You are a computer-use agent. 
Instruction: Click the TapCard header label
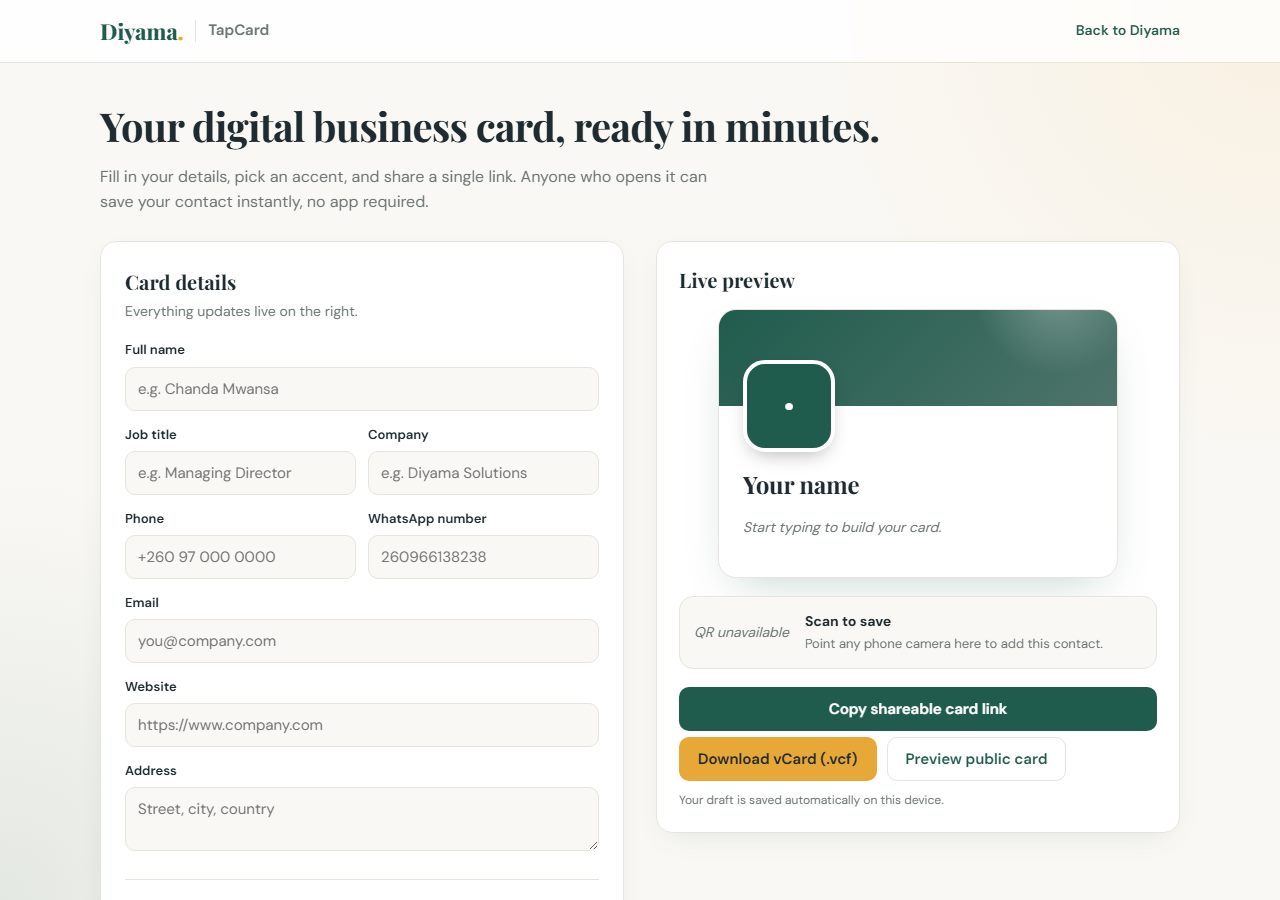pos(238,30)
